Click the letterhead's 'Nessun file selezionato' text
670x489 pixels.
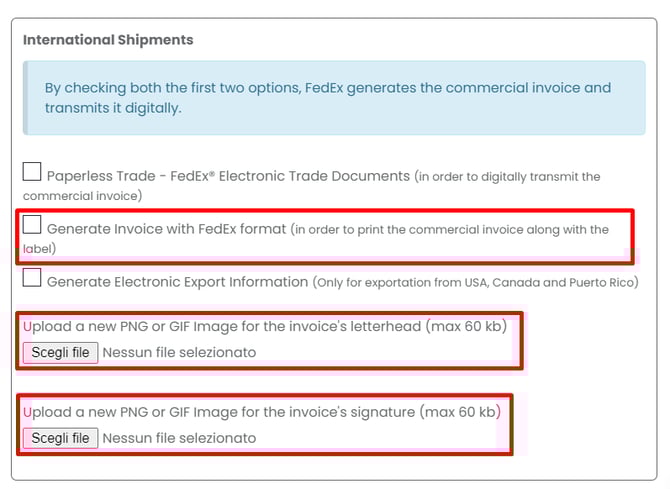[x=179, y=352]
